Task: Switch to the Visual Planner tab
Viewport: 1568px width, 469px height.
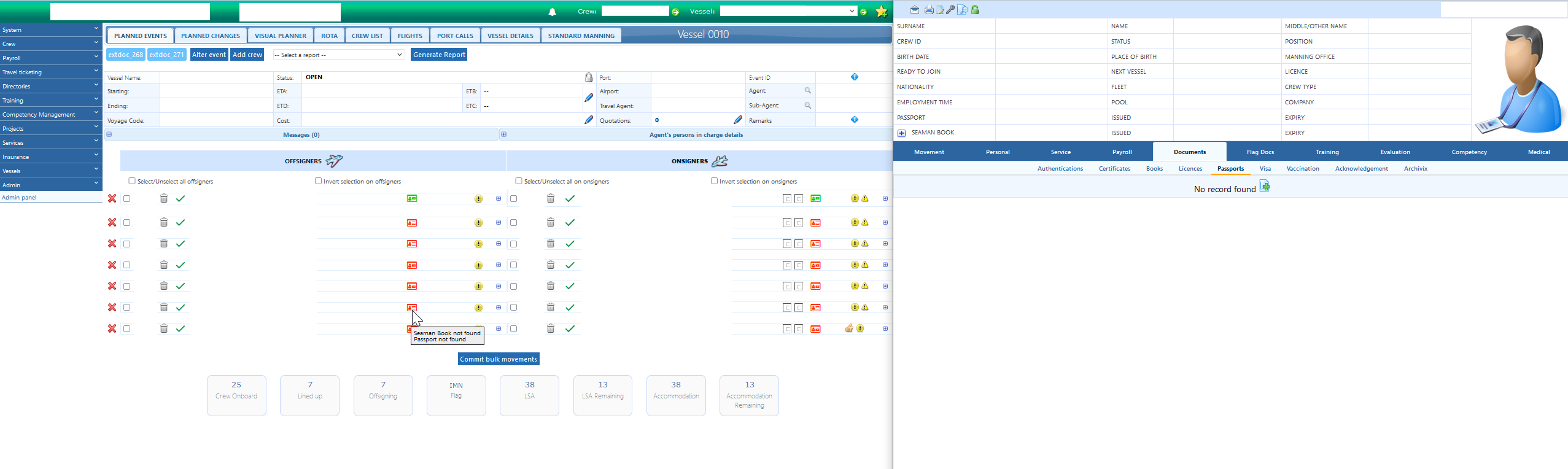Action: tap(280, 36)
